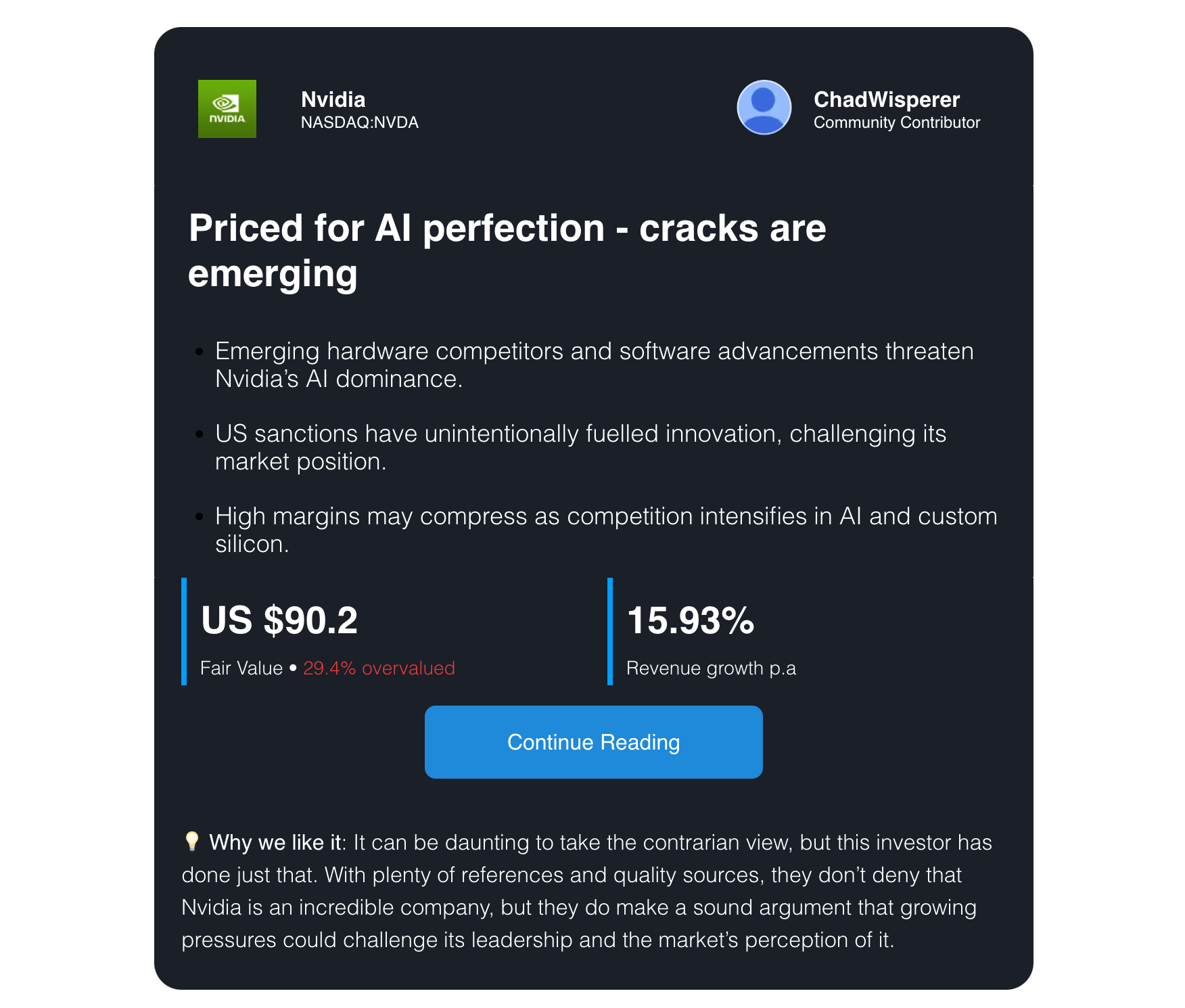Select the bullet about US sanctions
Screen dimensions: 1185x1008
coord(580,448)
